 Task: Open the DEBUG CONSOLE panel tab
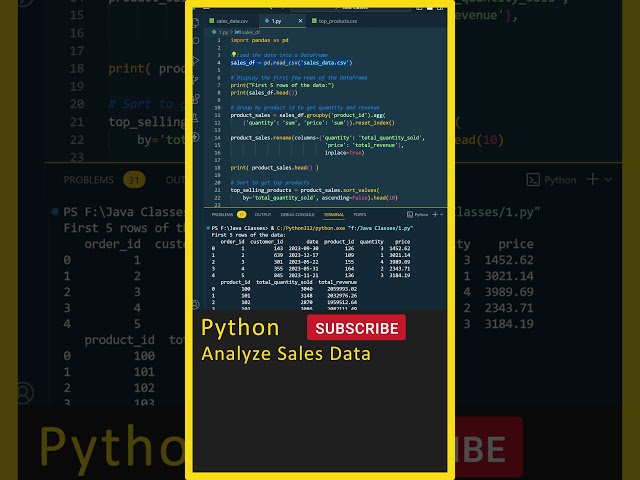pos(298,214)
